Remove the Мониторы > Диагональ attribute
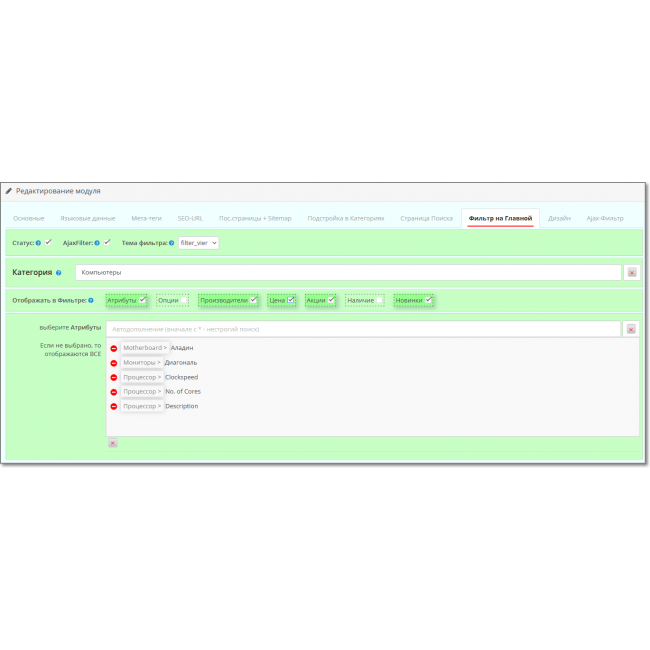This screenshot has height=650, width=650. click(114, 363)
